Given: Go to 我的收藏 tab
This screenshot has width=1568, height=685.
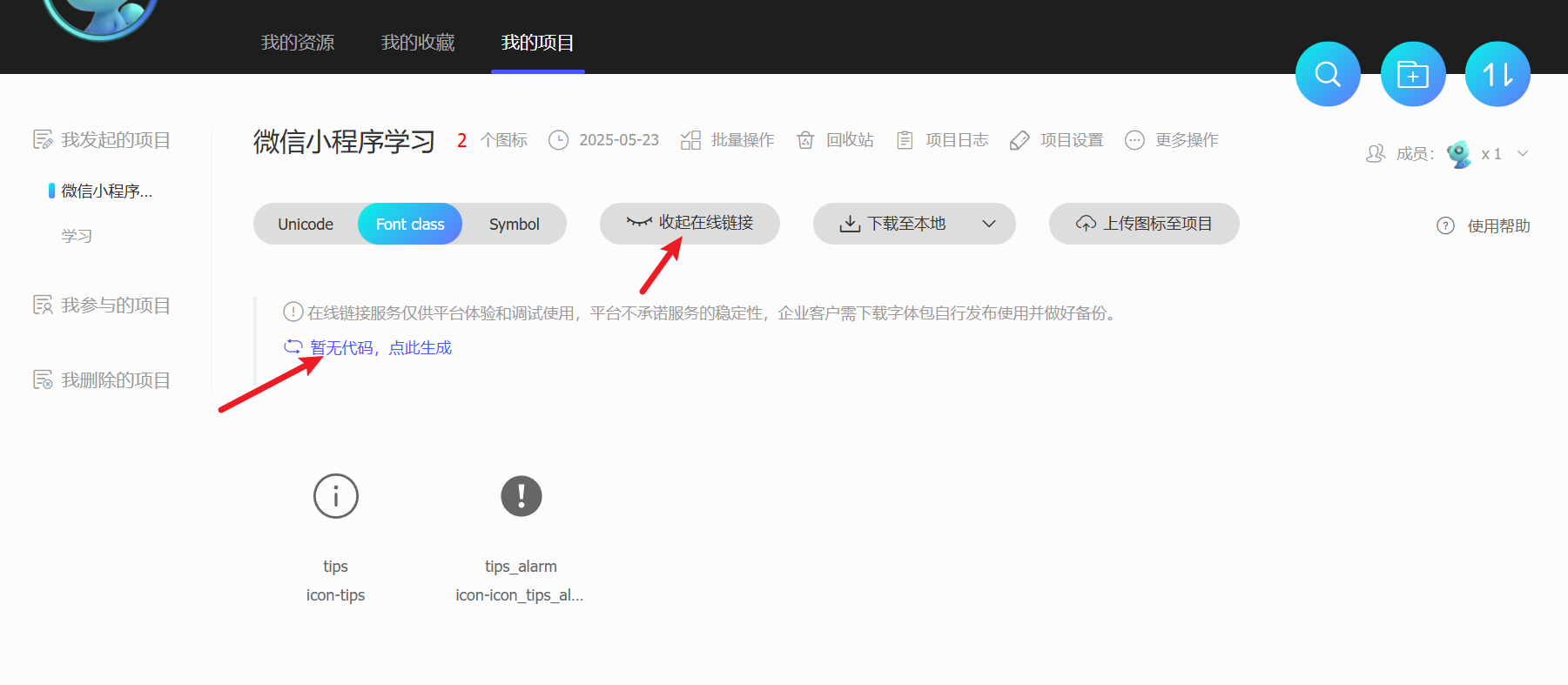Looking at the screenshot, I should click(x=418, y=43).
